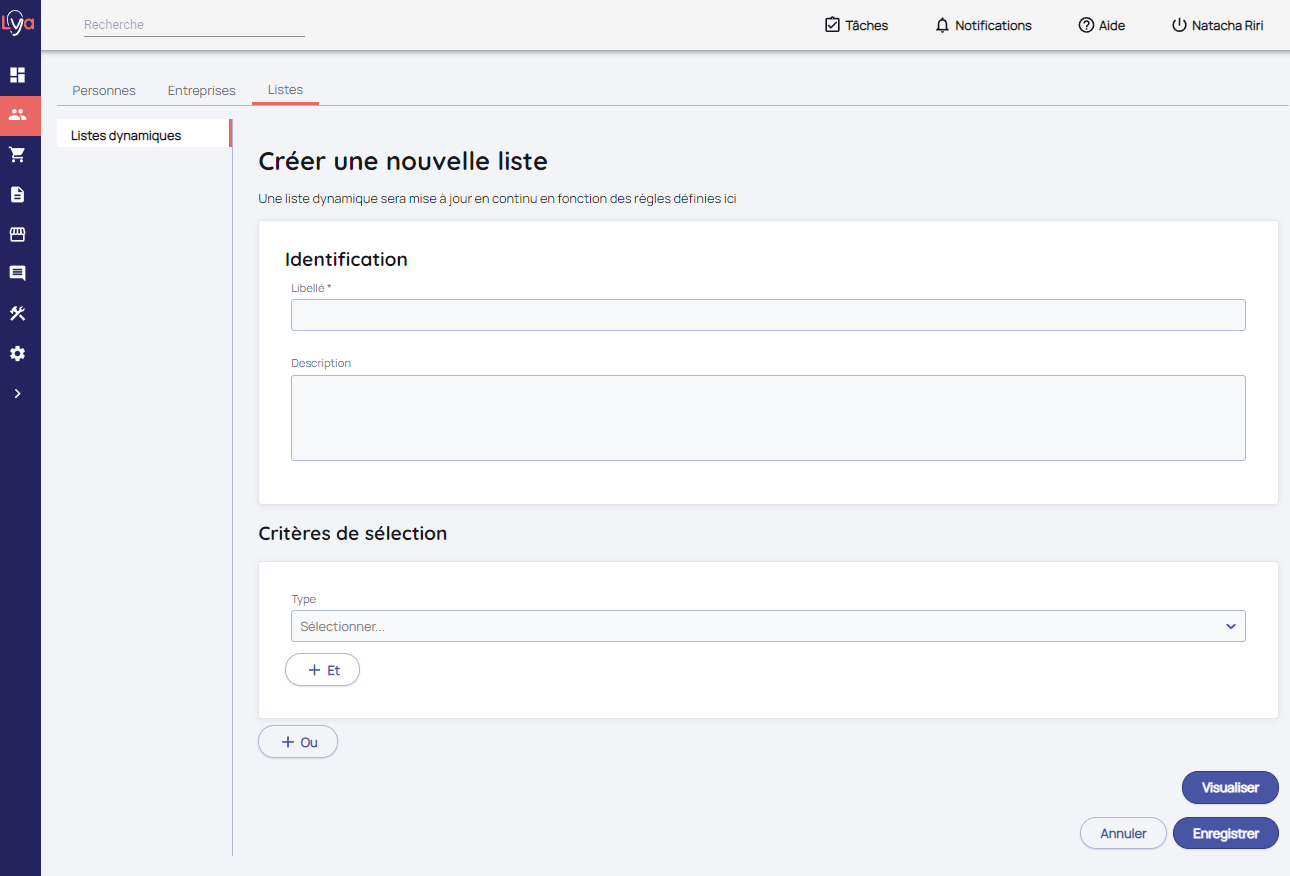Switch to the Entreprises tab
1290x876 pixels.
coord(201,90)
